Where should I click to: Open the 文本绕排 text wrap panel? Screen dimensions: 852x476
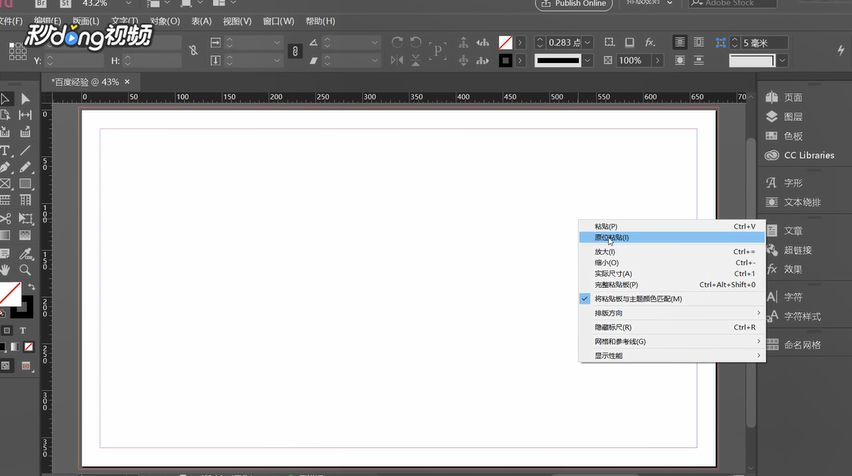coord(794,202)
